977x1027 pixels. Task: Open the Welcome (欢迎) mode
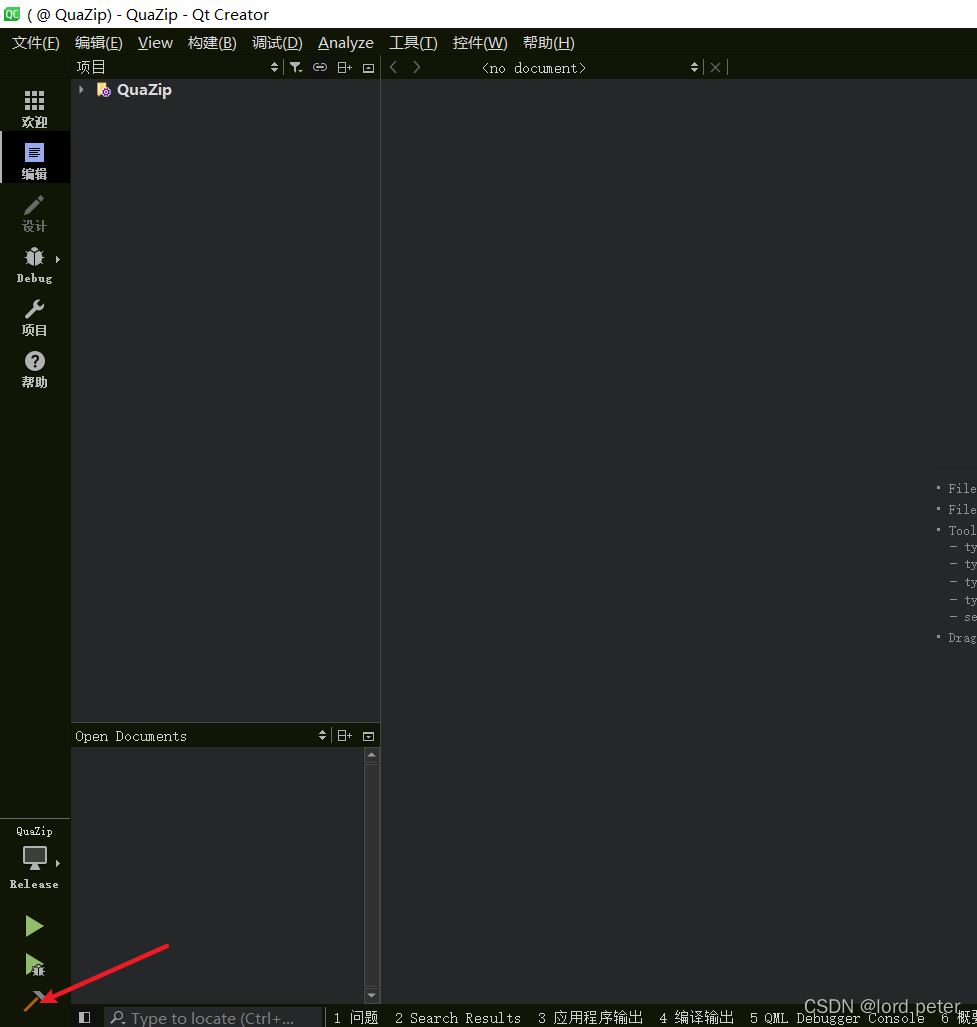[34, 108]
